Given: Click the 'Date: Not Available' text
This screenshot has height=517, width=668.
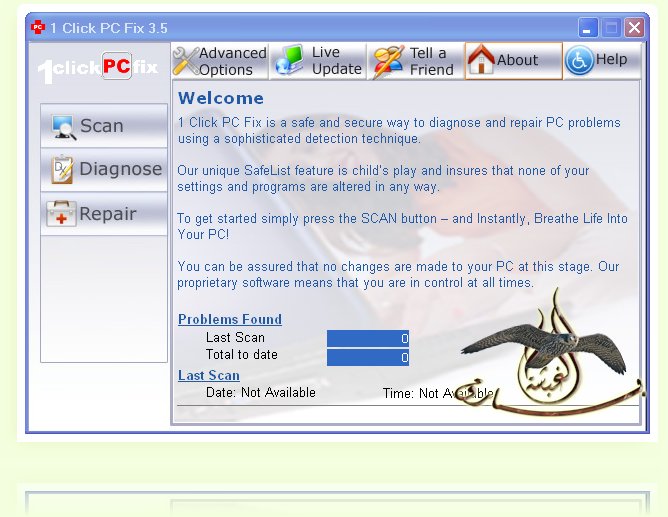Looking at the screenshot, I should point(261,392).
